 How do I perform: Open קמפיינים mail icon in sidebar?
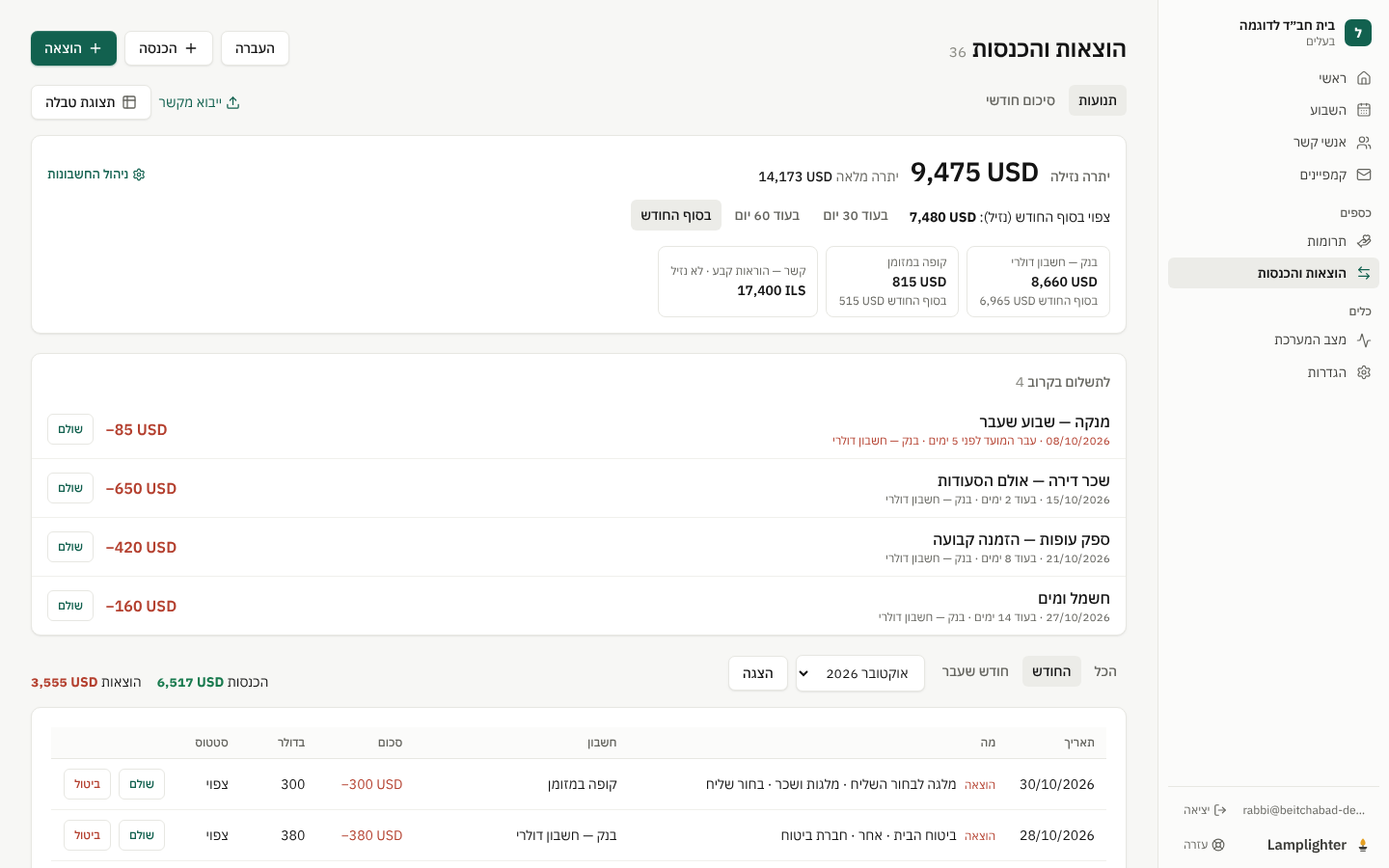click(1363, 175)
